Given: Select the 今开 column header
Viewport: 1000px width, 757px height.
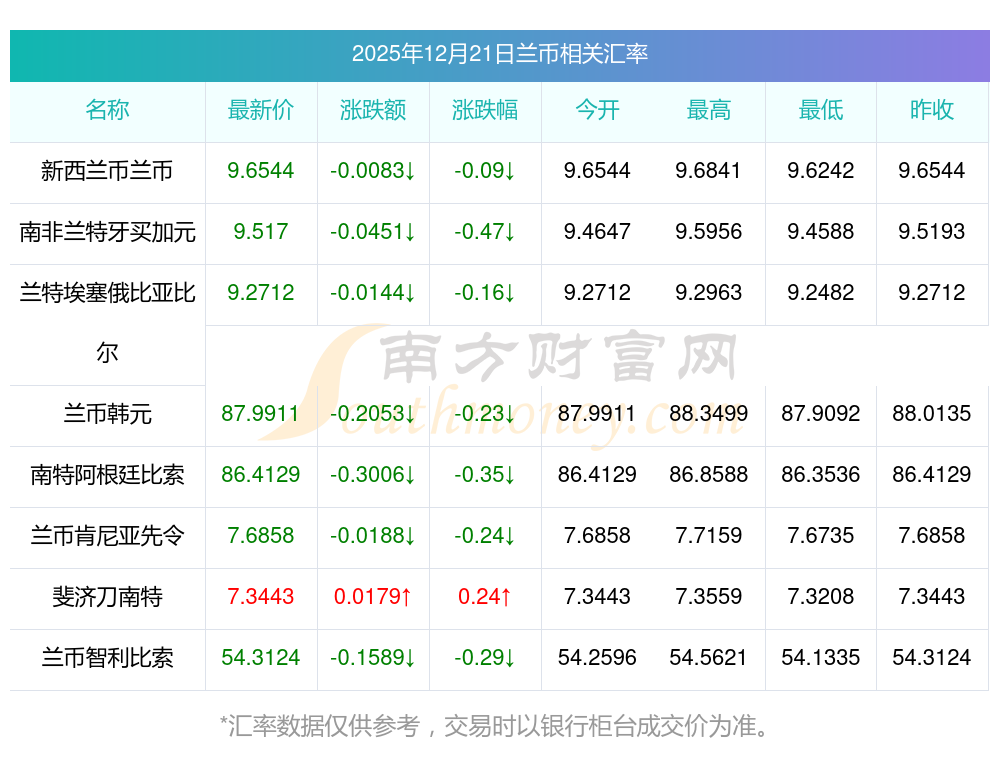Looking at the screenshot, I should [597, 110].
